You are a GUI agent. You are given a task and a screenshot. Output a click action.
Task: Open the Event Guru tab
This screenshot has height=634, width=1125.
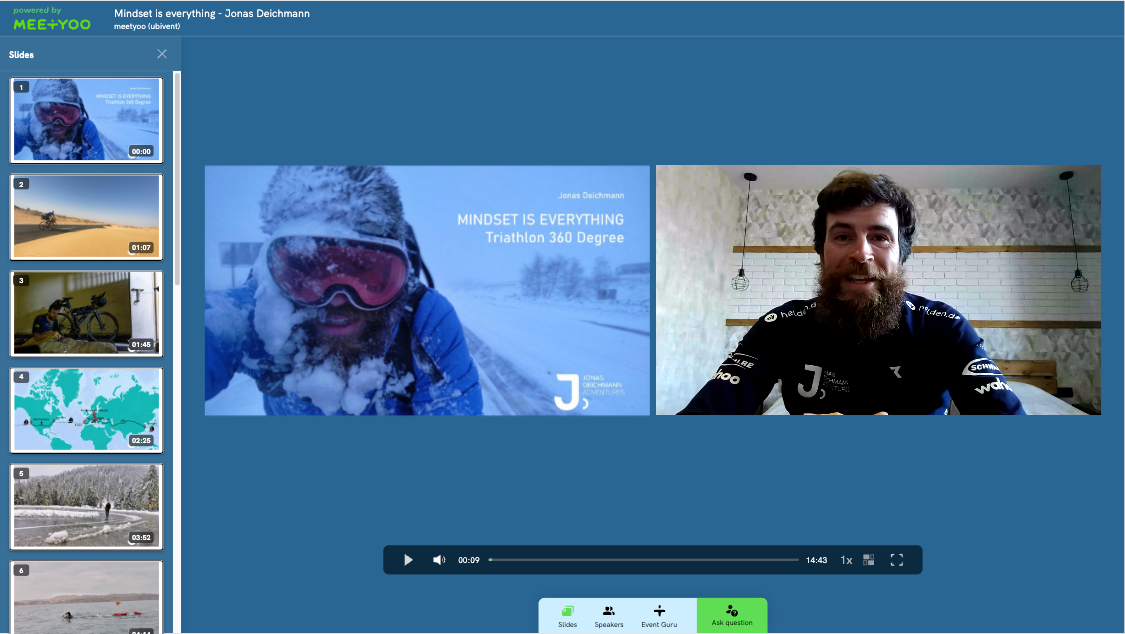pyautogui.click(x=659, y=616)
